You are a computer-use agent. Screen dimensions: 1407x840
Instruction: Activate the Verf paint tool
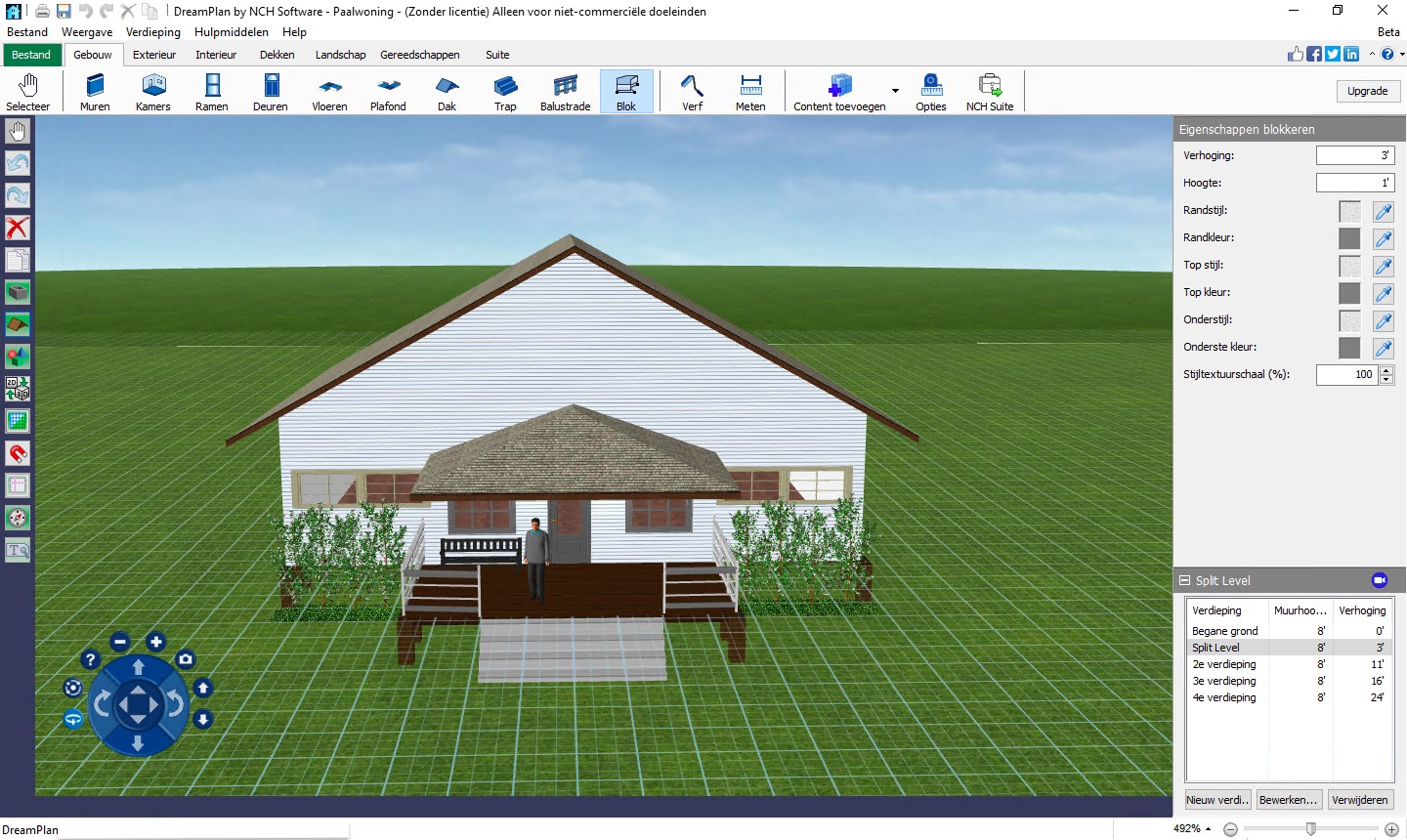pos(692,91)
